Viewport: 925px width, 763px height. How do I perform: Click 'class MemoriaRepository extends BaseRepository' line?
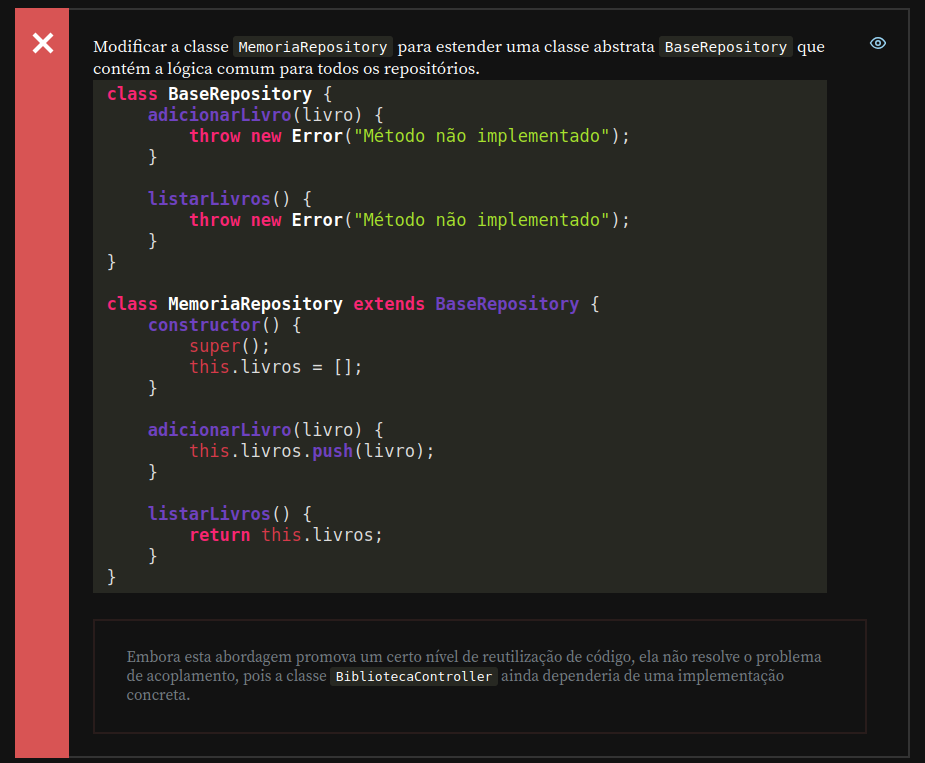coord(353,304)
